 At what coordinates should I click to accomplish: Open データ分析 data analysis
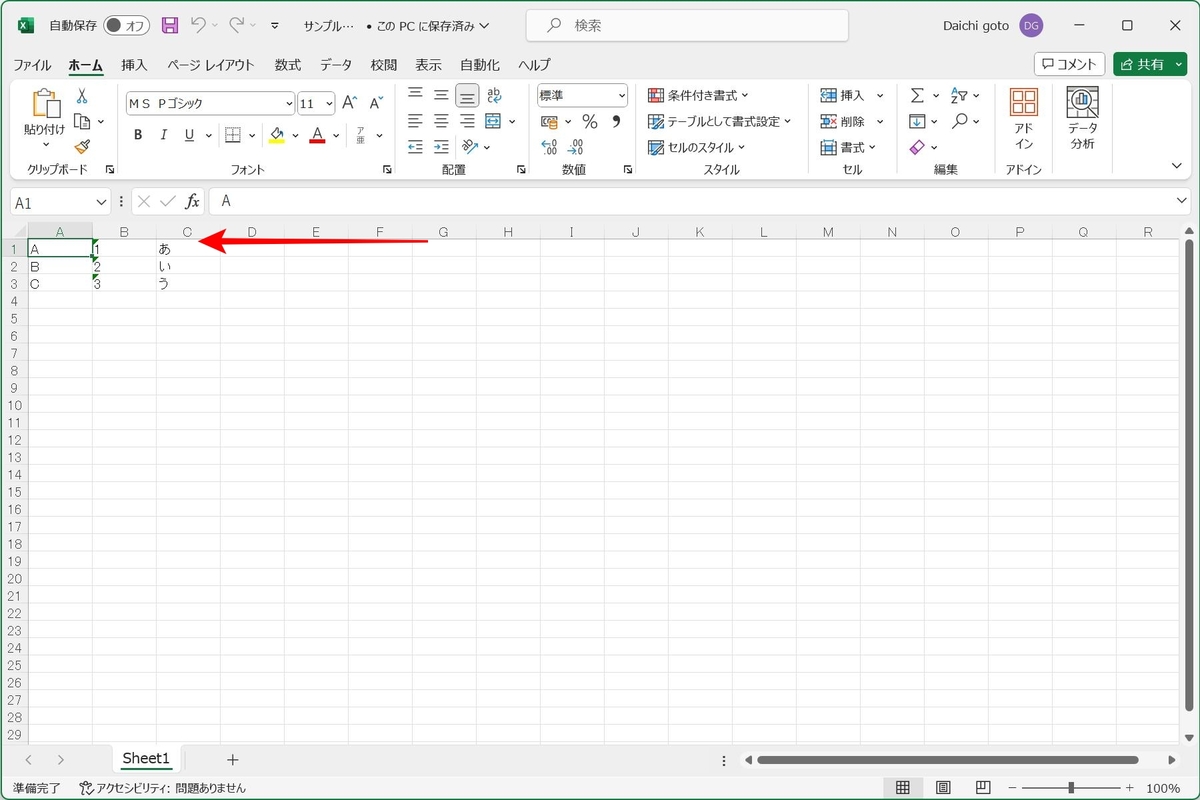point(1082,118)
